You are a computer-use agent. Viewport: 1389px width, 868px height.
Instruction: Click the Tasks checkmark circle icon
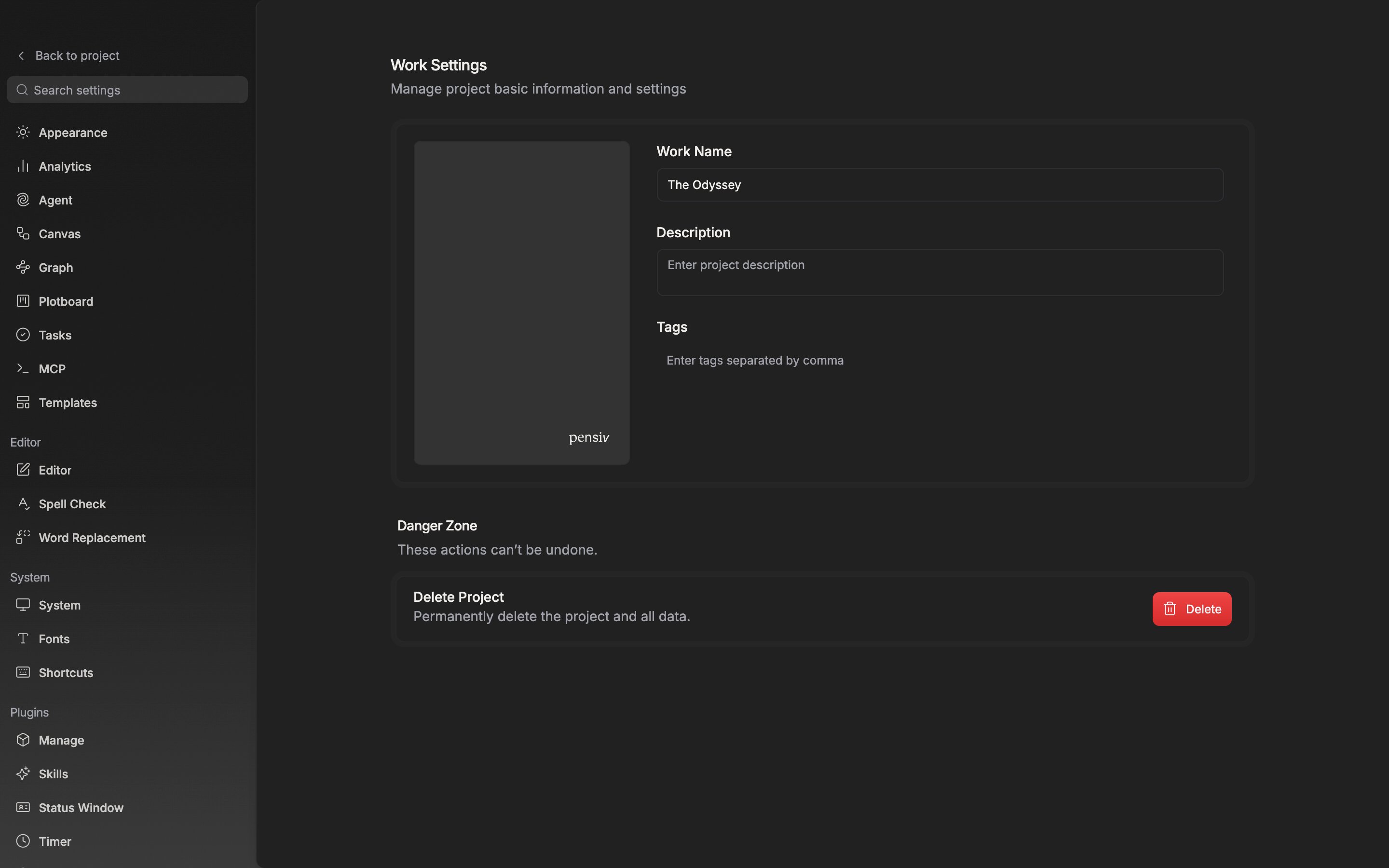[23, 335]
